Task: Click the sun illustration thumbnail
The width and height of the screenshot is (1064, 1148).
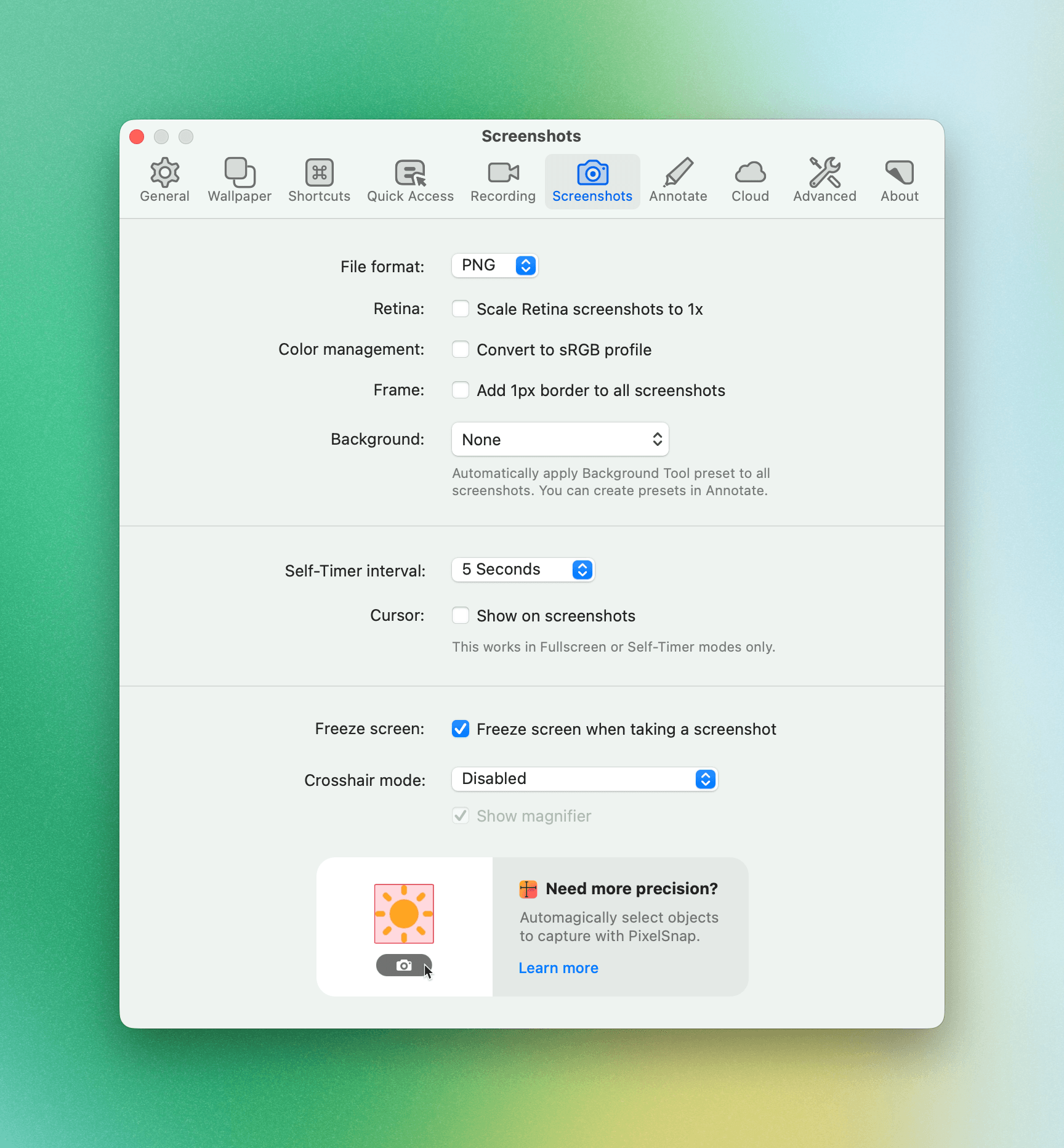Action: tap(404, 914)
